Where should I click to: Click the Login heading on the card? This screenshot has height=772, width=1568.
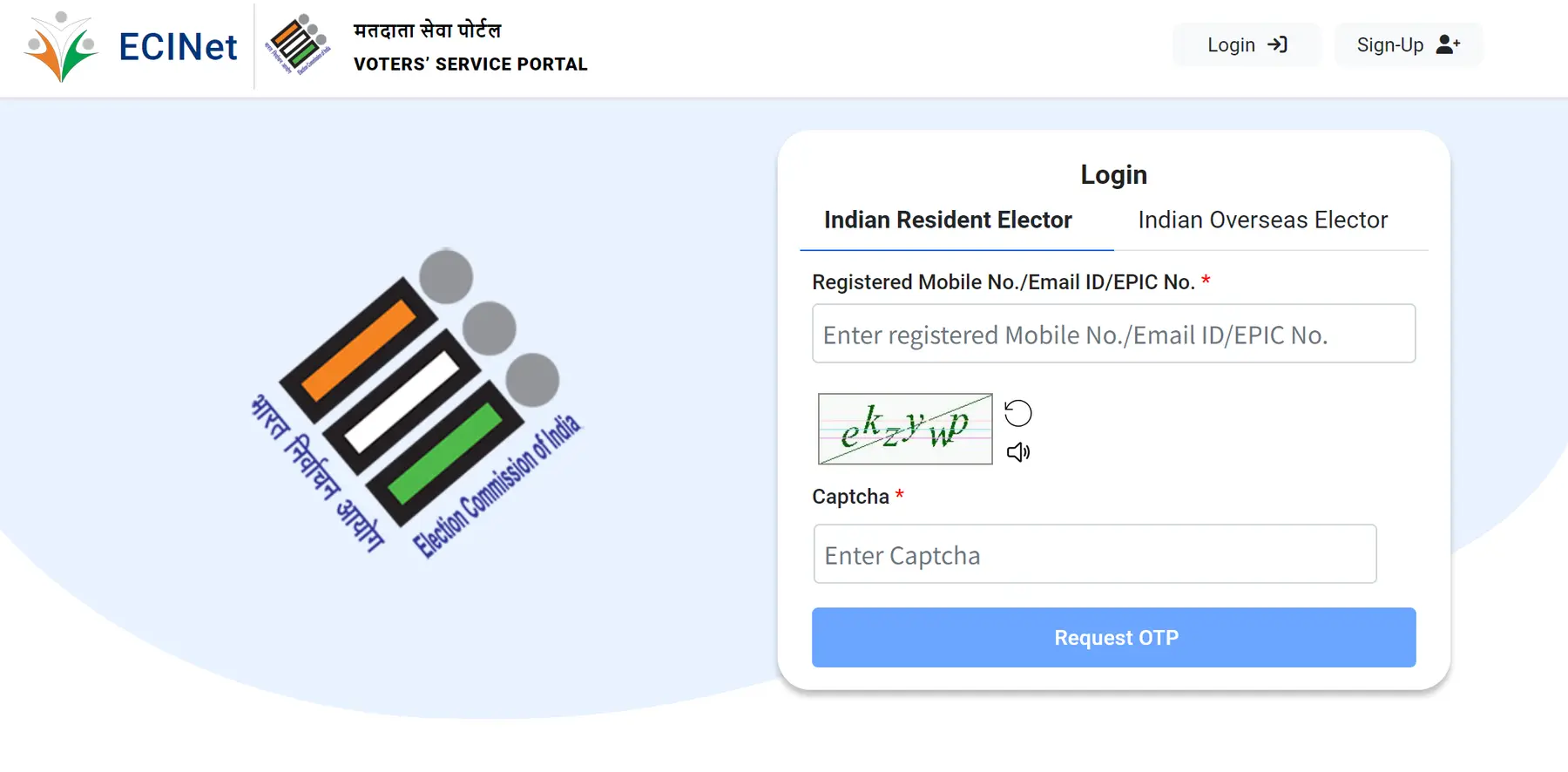tap(1113, 174)
